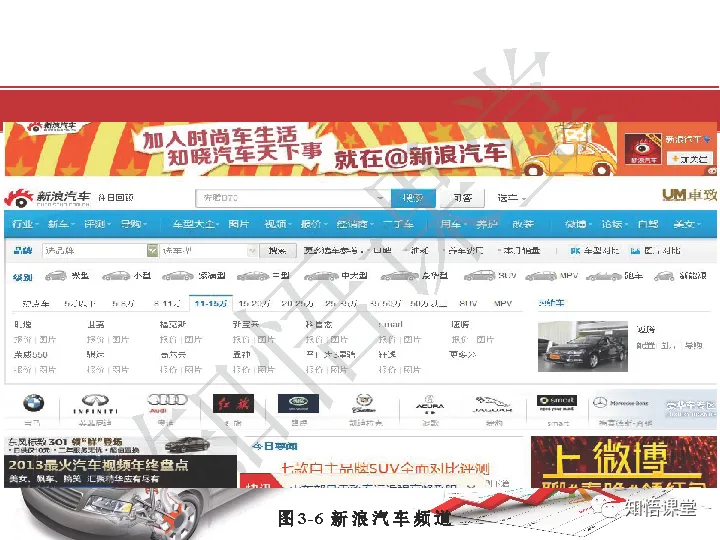720x540 pixels.
Task: Click the 问答 button next to search
Action: [x=462, y=198]
